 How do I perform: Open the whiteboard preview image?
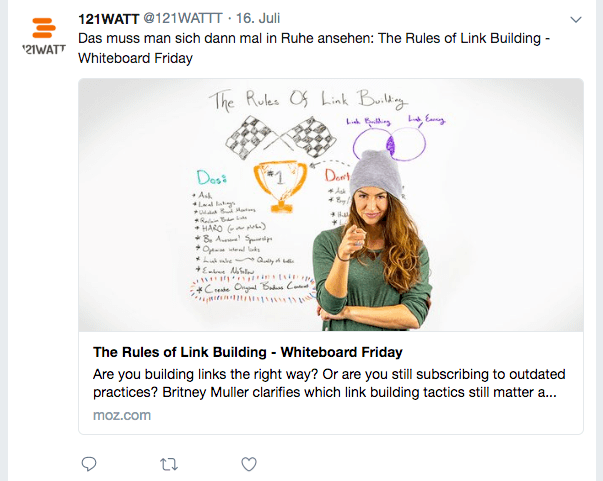point(331,205)
